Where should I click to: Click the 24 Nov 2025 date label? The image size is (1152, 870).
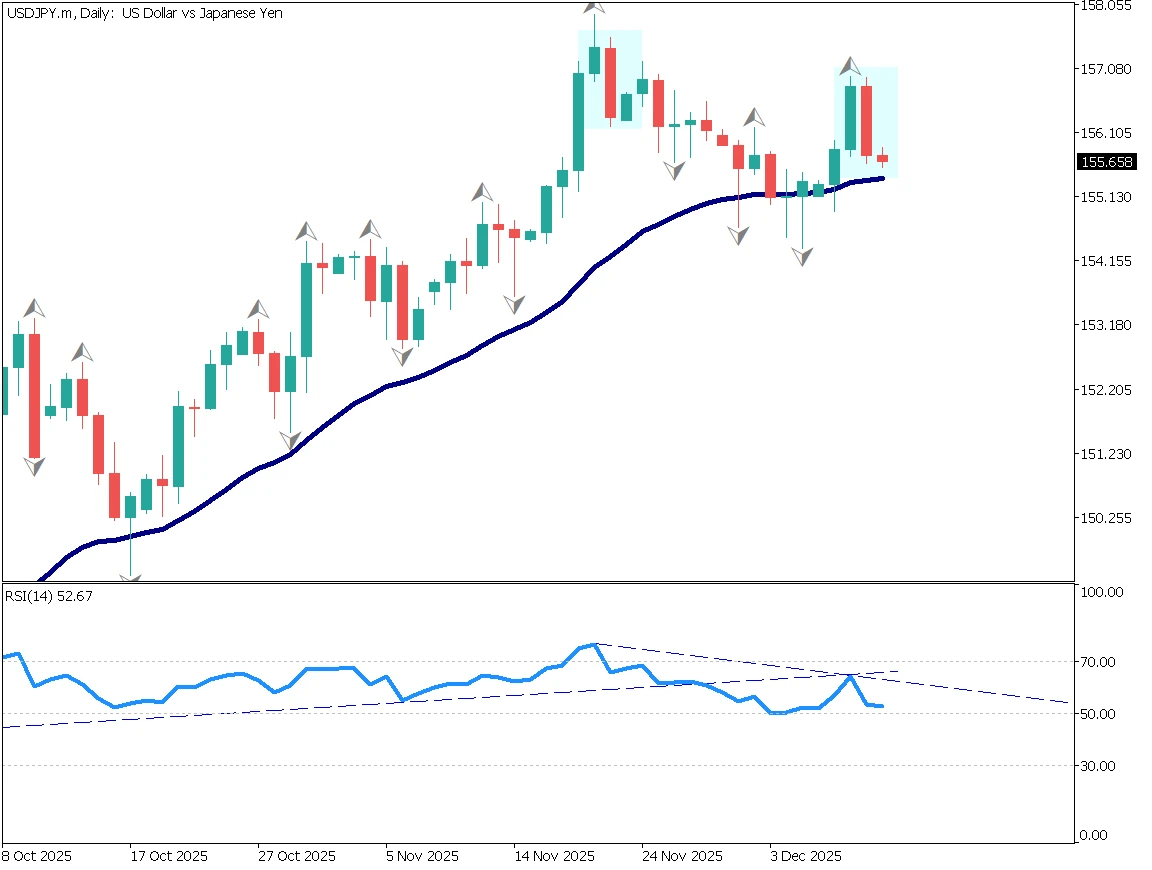point(682,857)
